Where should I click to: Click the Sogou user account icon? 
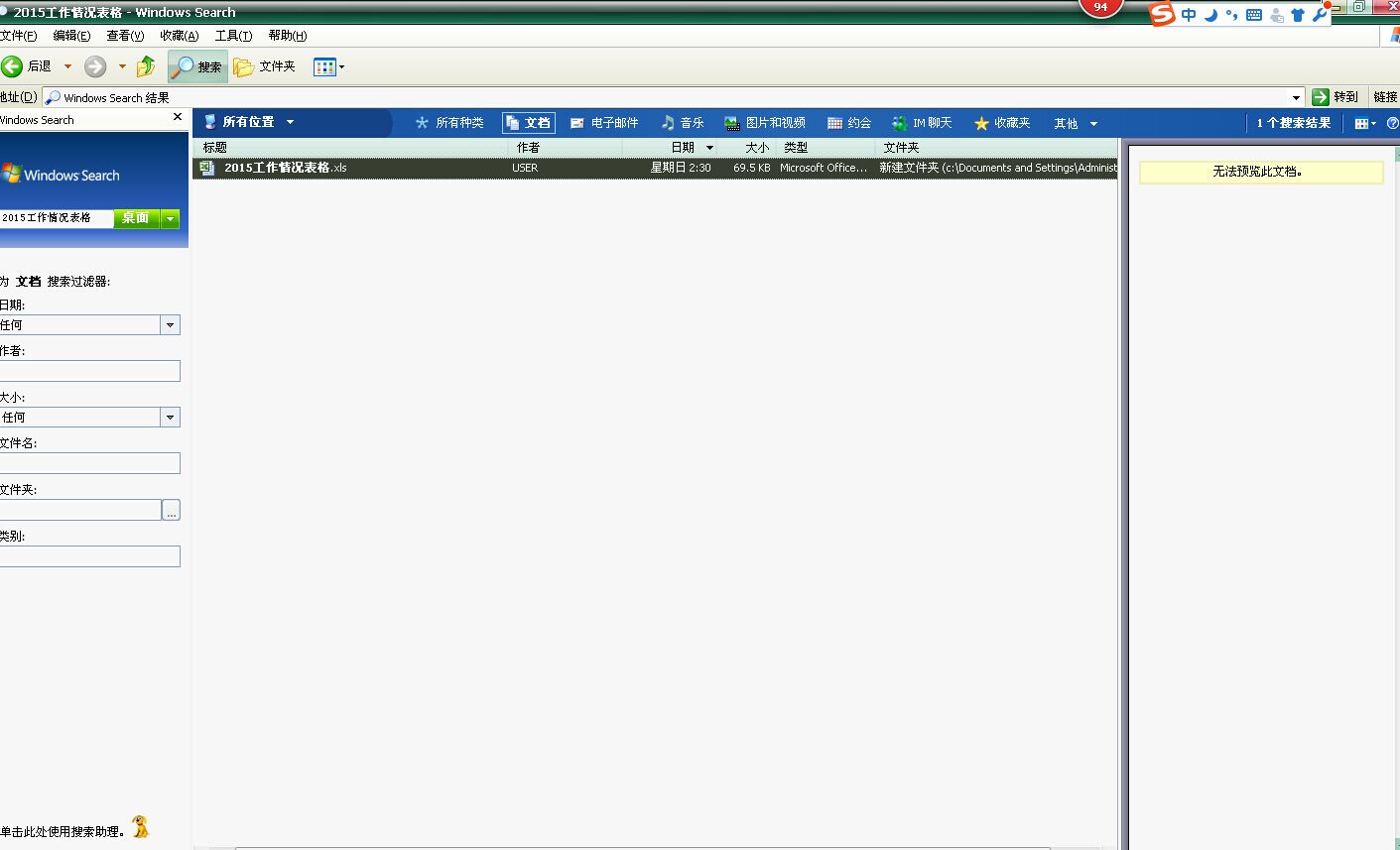[1276, 15]
